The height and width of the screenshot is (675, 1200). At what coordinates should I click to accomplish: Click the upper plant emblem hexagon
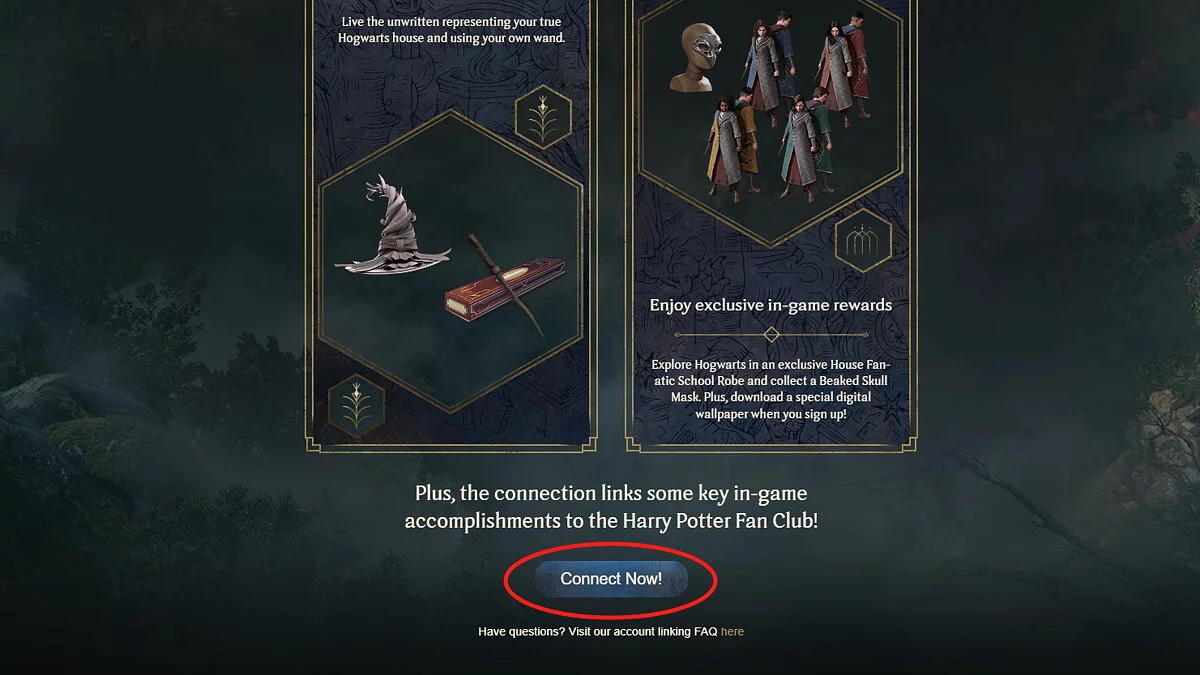(x=543, y=117)
